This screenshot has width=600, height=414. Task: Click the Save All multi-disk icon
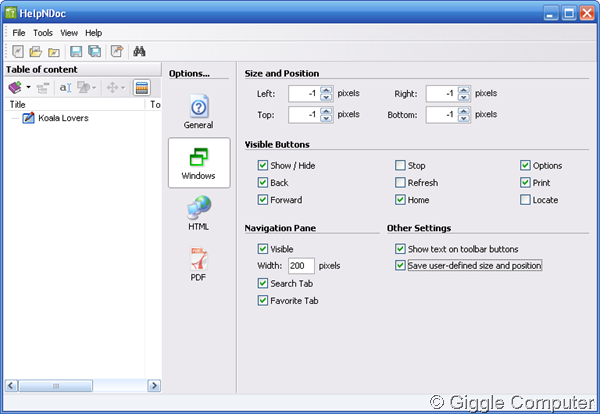(x=95, y=51)
